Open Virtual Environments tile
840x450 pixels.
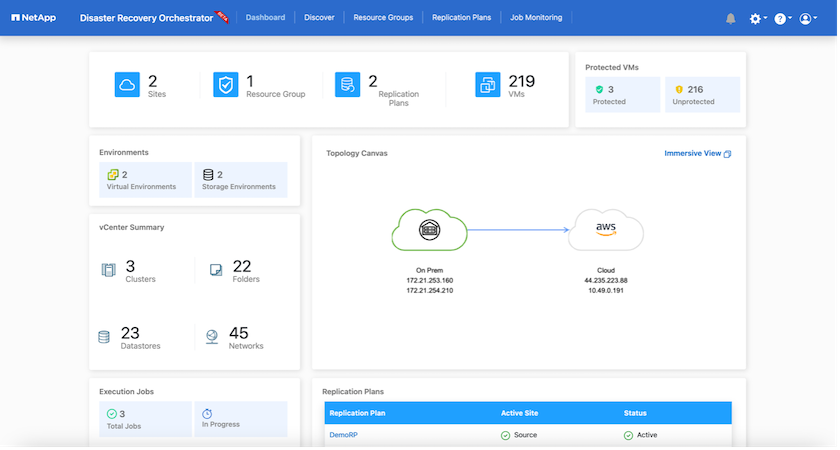(143, 180)
